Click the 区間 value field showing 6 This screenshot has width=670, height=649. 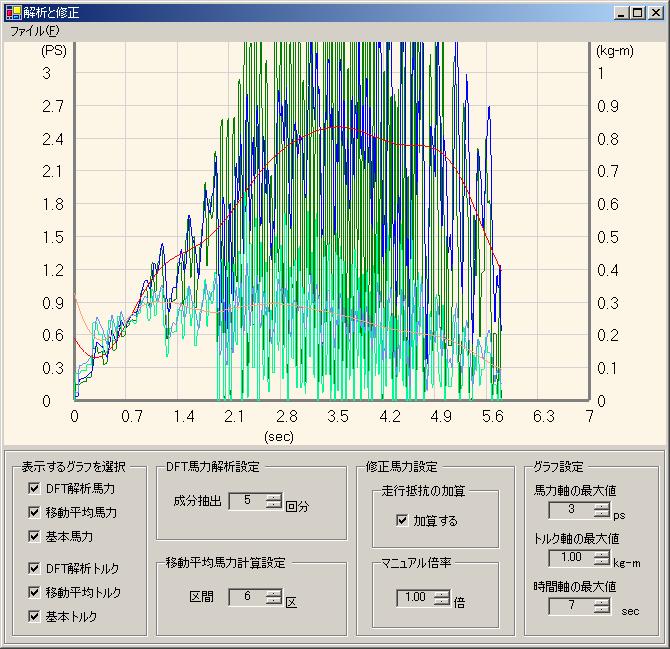[247, 597]
